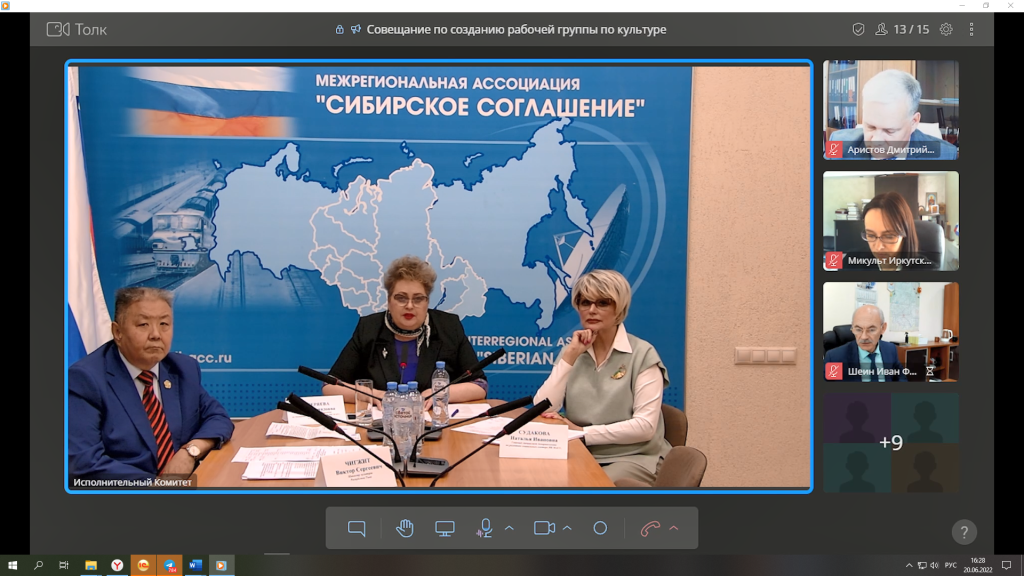Click the megaphone icon beside the meeting title
Screen dimensions: 1024x576
355,29
